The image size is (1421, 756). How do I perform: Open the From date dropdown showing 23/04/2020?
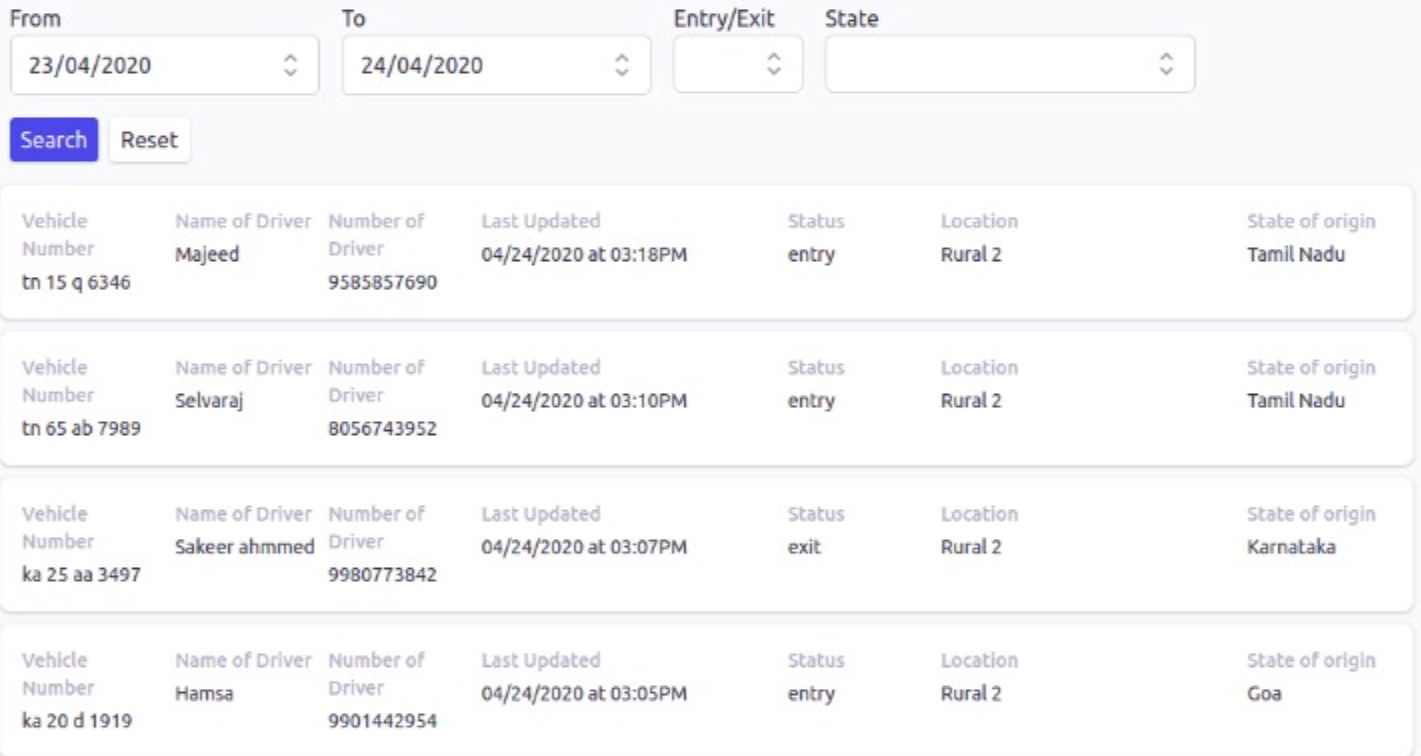(164, 66)
